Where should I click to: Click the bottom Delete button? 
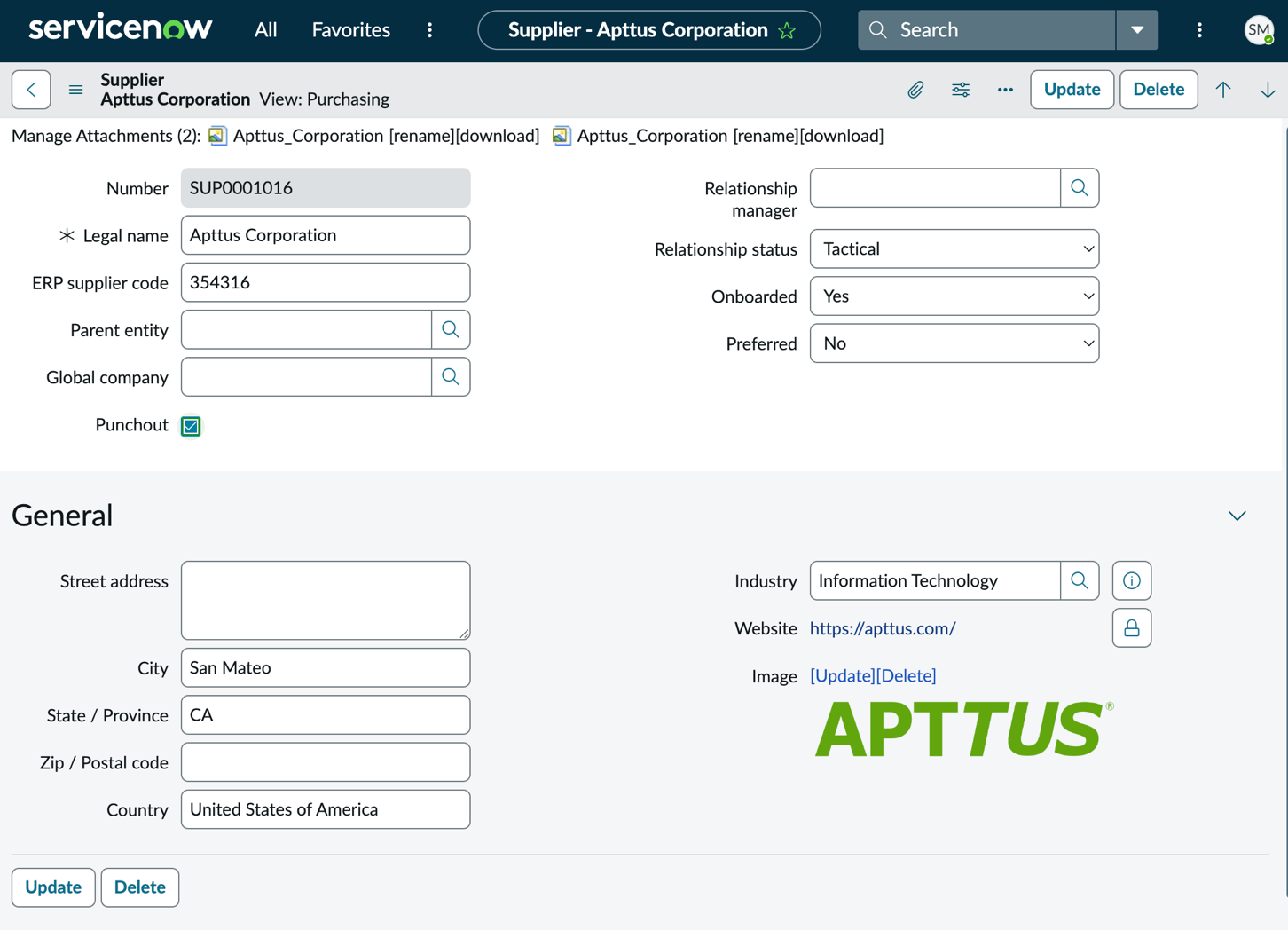point(140,887)
